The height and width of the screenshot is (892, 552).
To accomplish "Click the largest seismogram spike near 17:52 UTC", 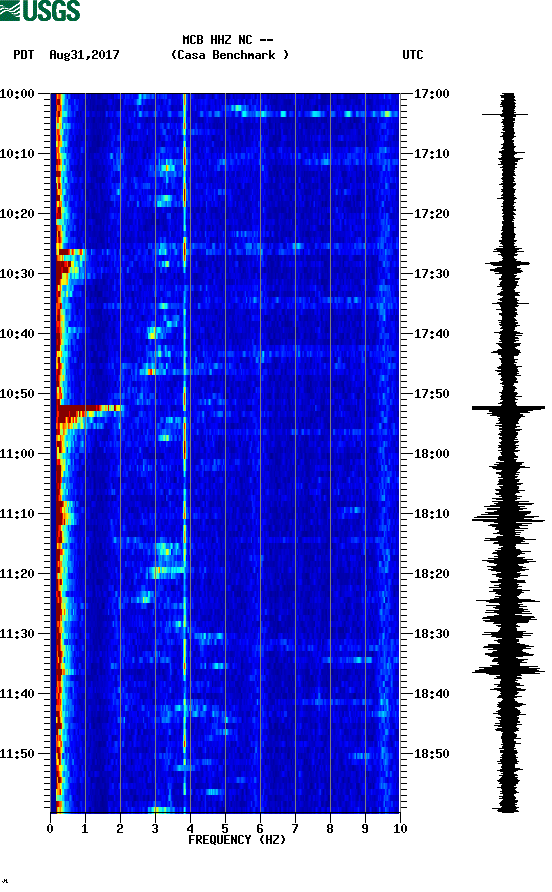I will [508, 408].
